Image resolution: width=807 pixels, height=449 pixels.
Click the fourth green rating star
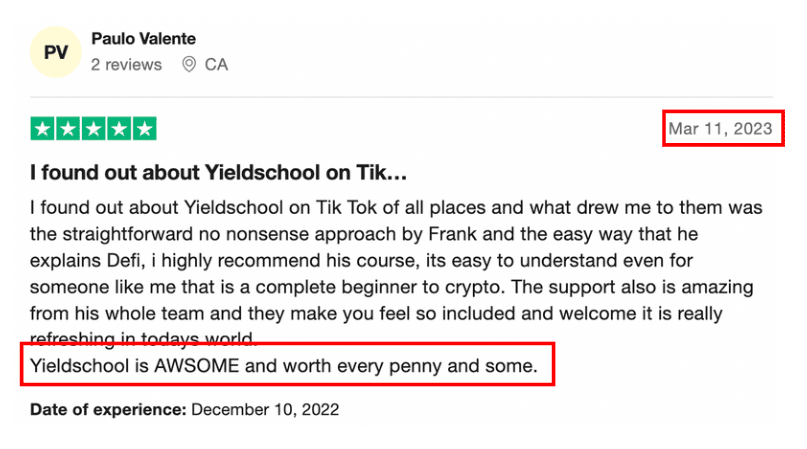pos(120,129)
